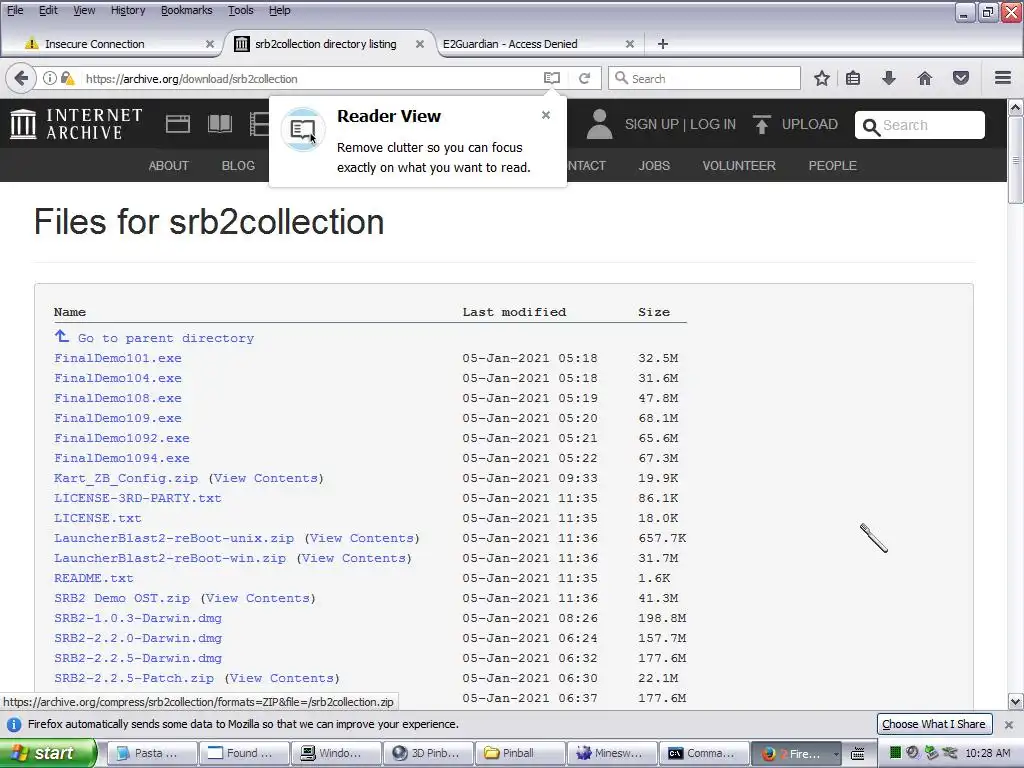Click the page scrollbar down arrow
This screenshot has height=768, width=1024.
1016,702
